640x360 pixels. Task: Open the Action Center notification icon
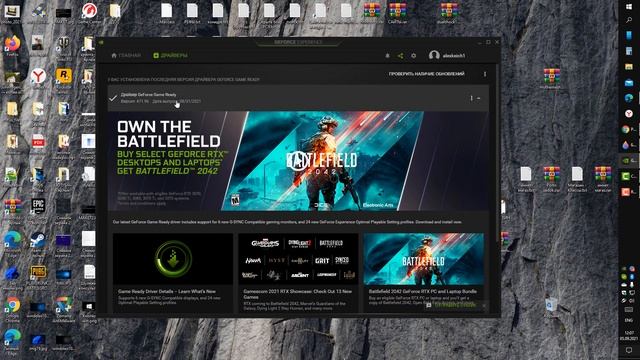(x=629, y=351)
